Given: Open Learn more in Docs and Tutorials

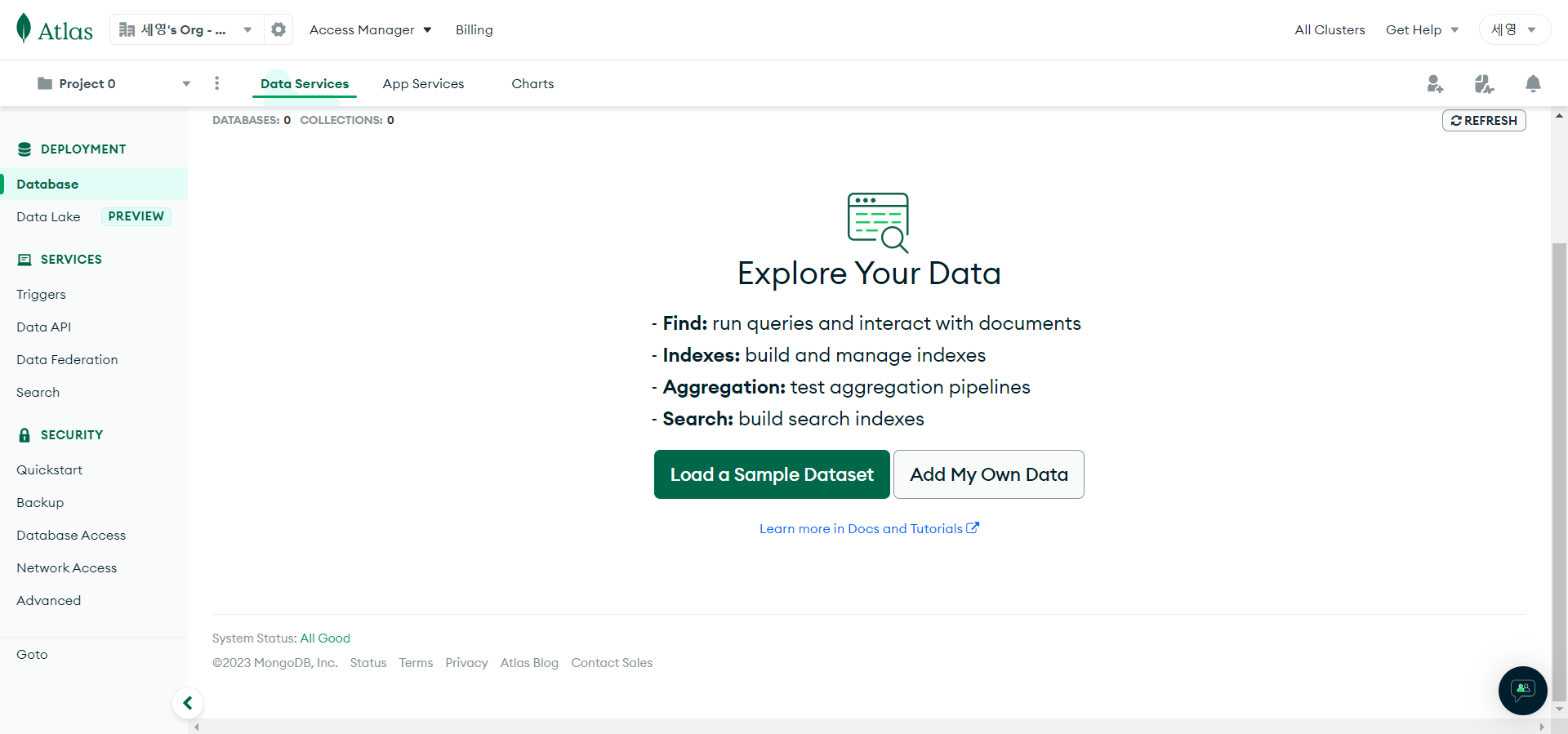Looking at the screenshot, I should [x=869, y=528].
